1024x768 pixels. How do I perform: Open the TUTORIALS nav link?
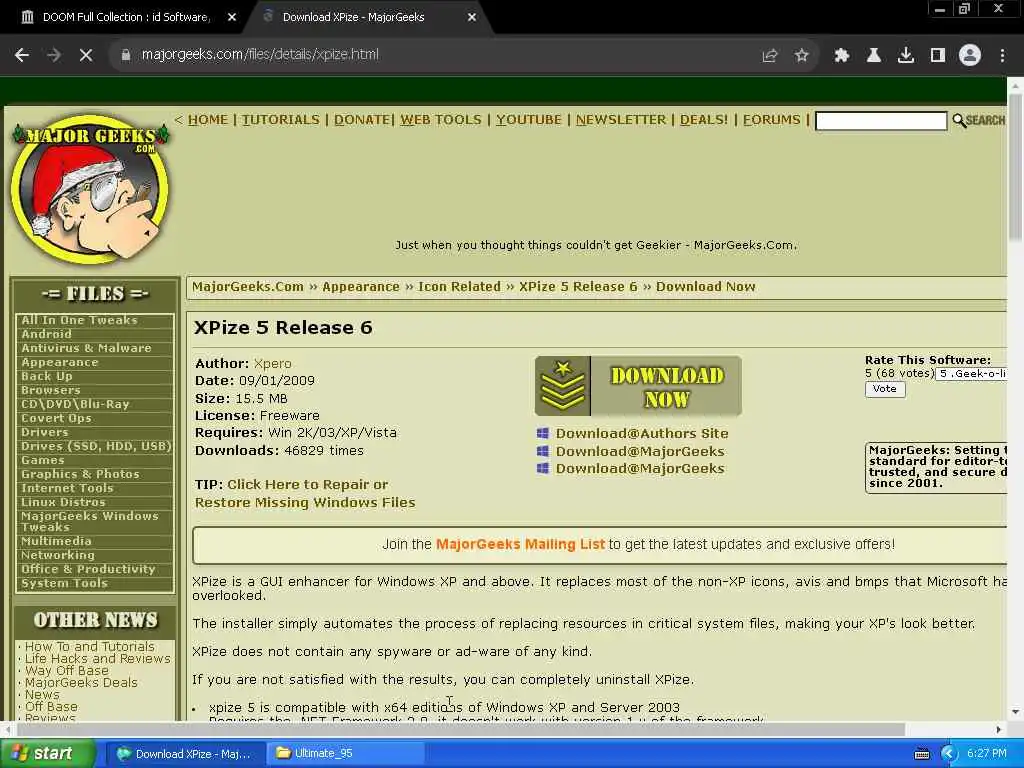(x=281, y=120)
